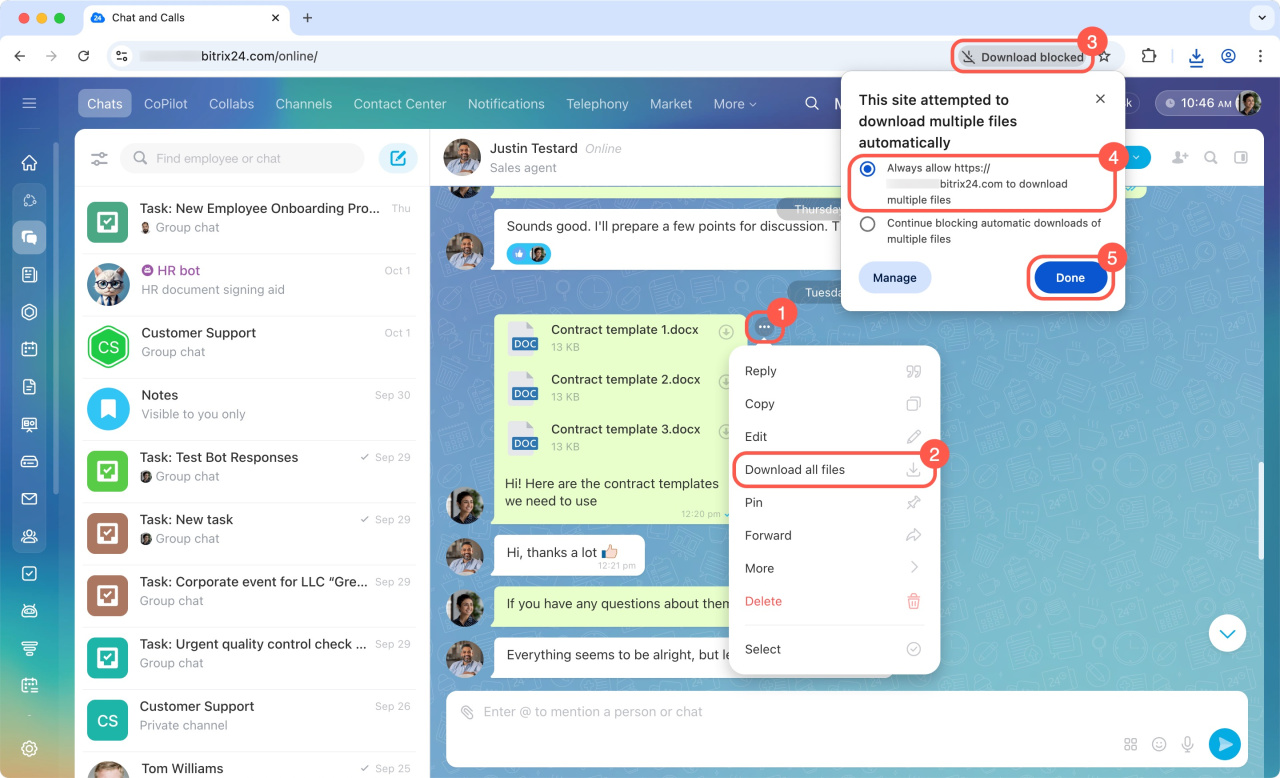This screenshot has height=778, width=1280.
Task: Open the three-dot message actions button
Action: (764, 327)
